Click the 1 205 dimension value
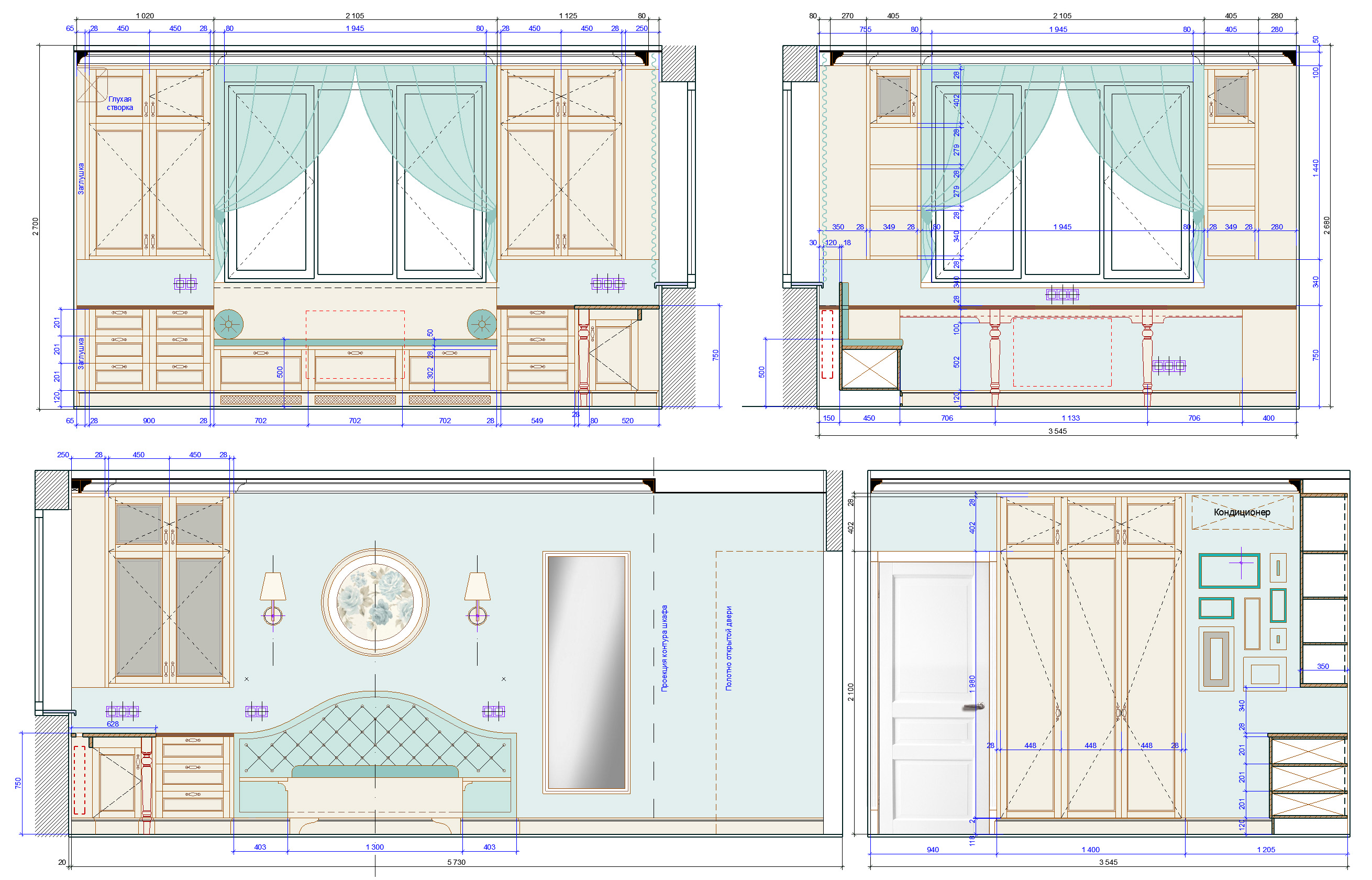This screenshot has width=1372, height=880. pos(1266,850)
